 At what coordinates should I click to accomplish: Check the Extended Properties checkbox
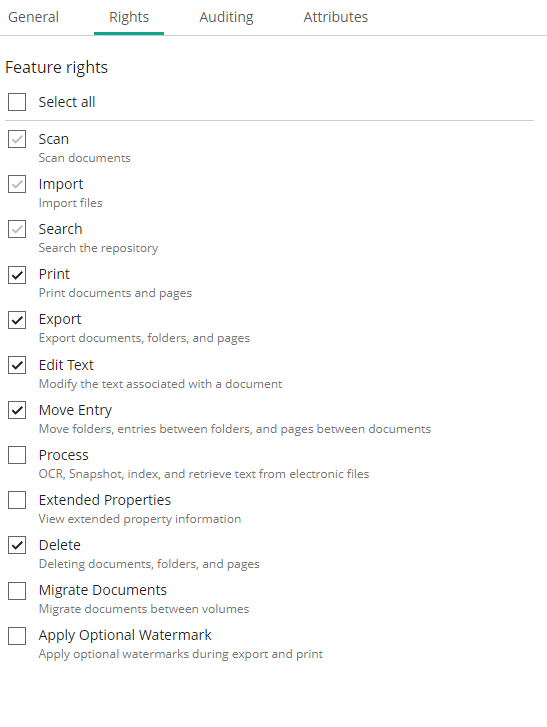click(x=17, y=500)
